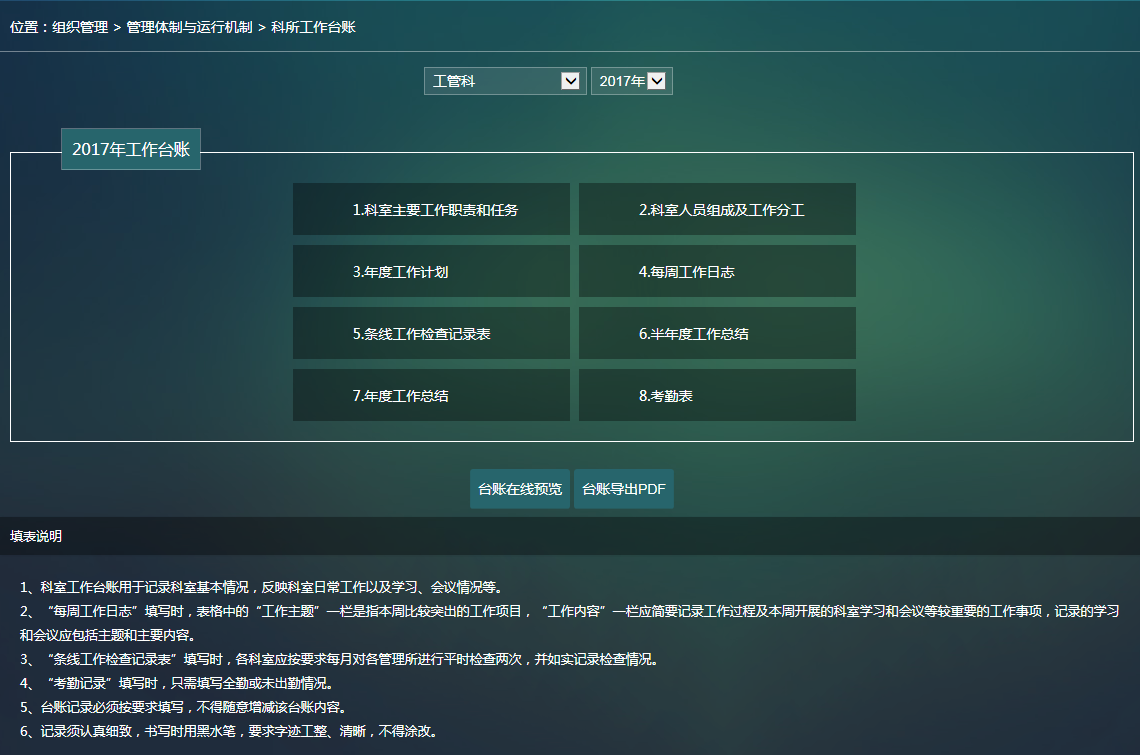Open 8.考勤表 attendance sheet
The image size is (1140, 755).
point(717,396)
